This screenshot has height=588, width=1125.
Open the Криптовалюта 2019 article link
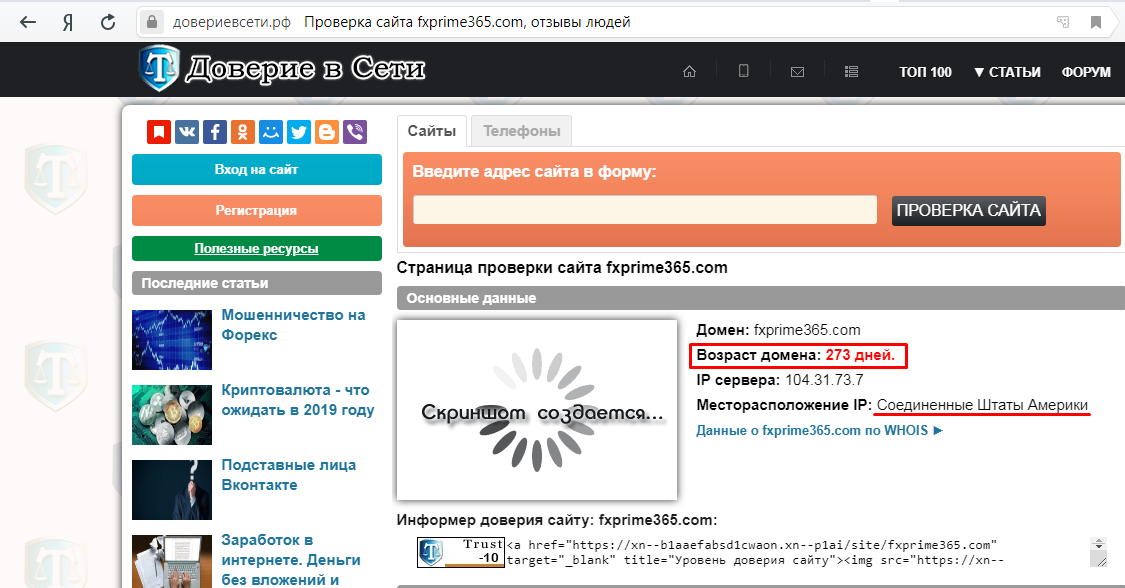click(x=298, y=400)
